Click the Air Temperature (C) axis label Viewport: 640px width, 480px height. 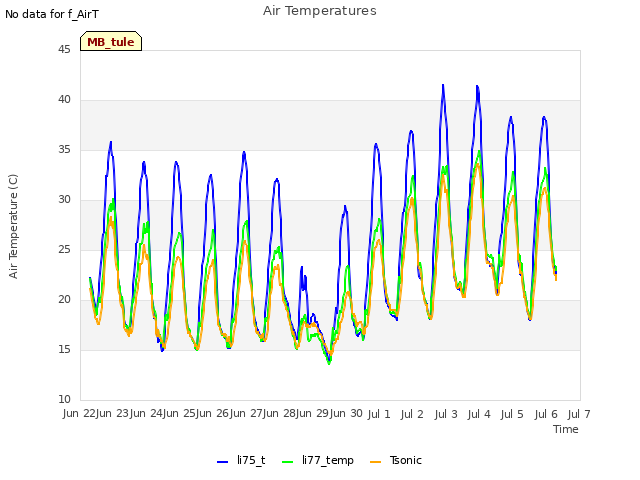coord(13,226)
